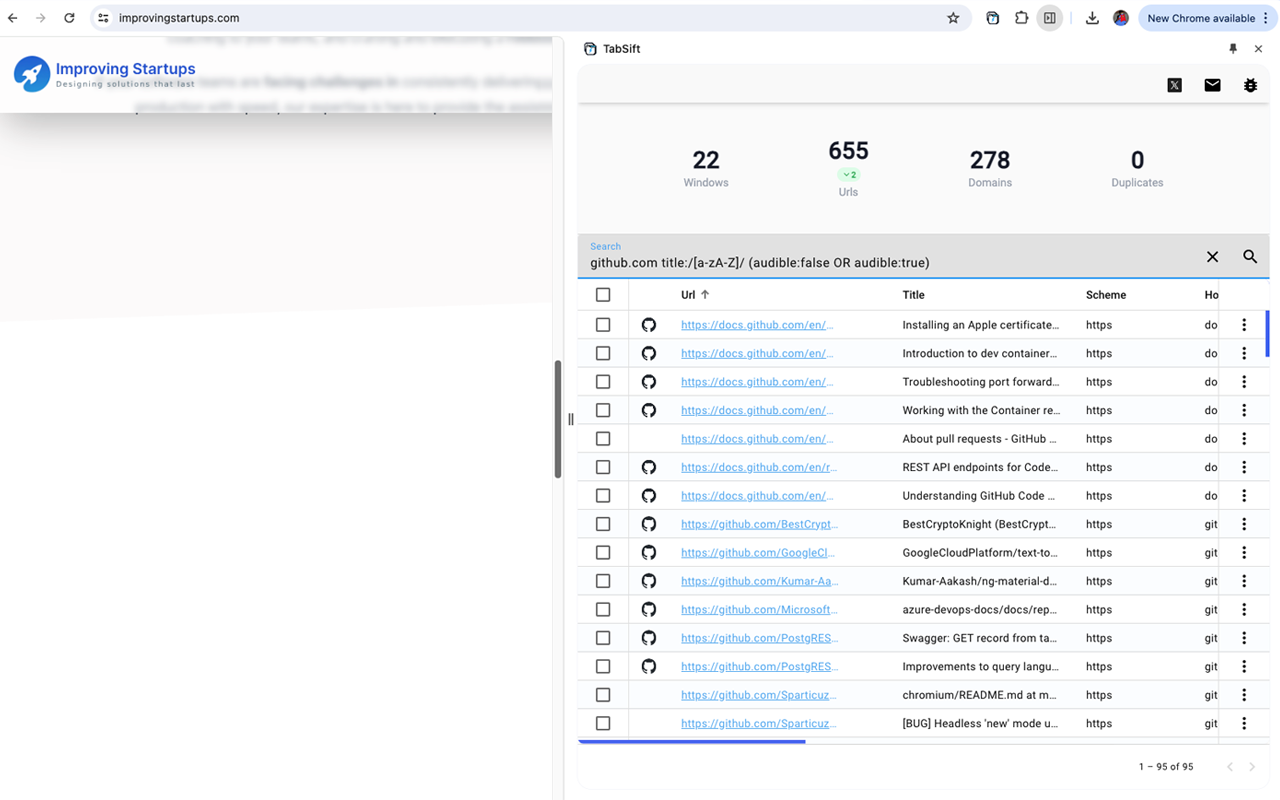Check the [BUG] Headless 'new' mode row
Viewport: 1280px width, 800px height.
[x=603, y=723]
